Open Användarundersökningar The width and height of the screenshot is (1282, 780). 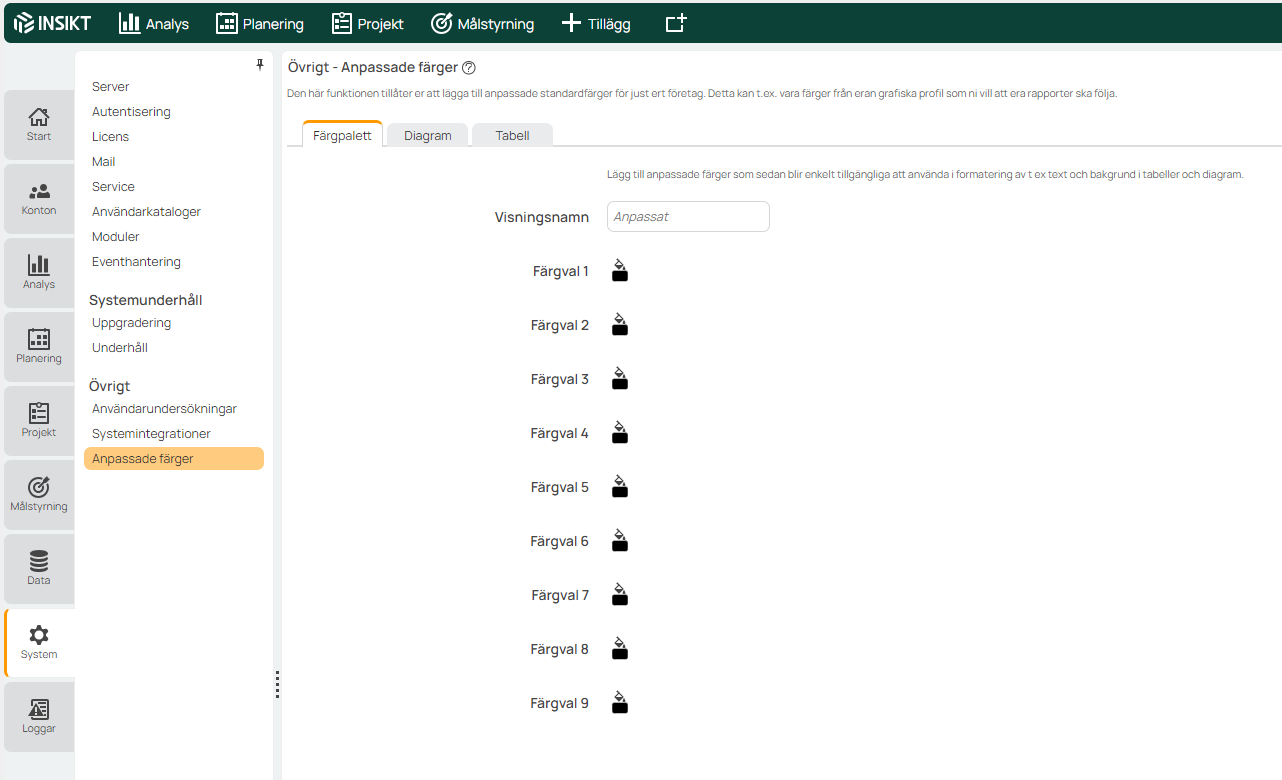click(164, 409)
